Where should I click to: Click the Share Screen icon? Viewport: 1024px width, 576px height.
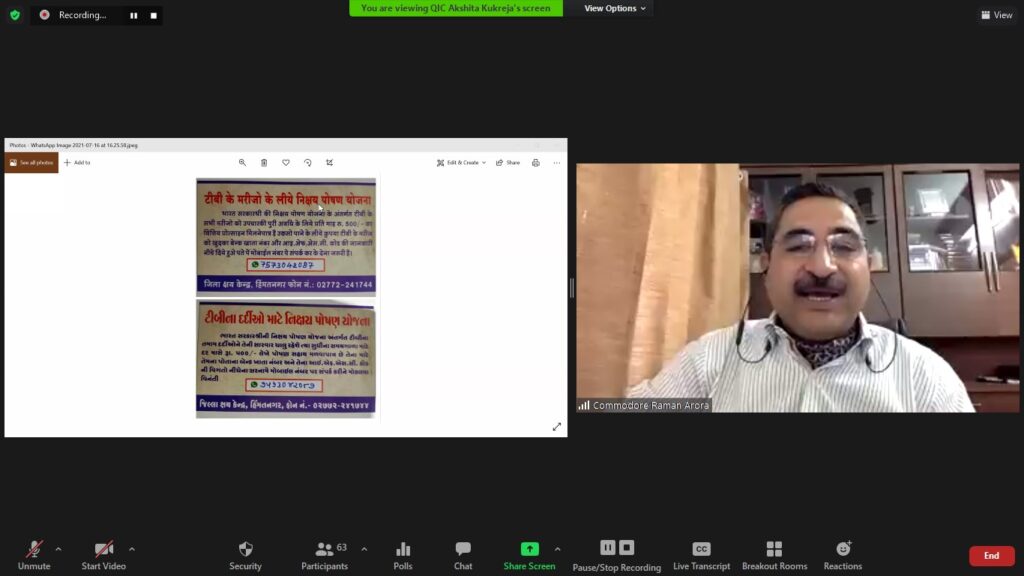(x=529, y=549)
